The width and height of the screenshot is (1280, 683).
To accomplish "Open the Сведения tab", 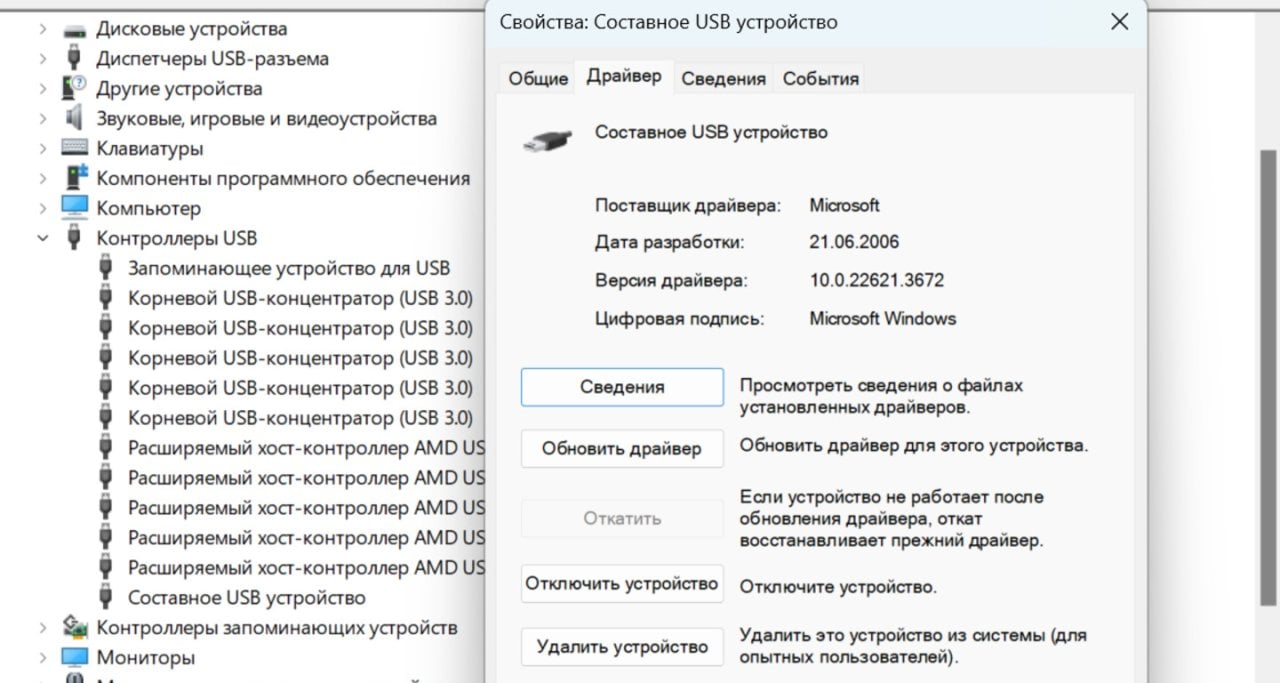I will (x=723, y=79).
